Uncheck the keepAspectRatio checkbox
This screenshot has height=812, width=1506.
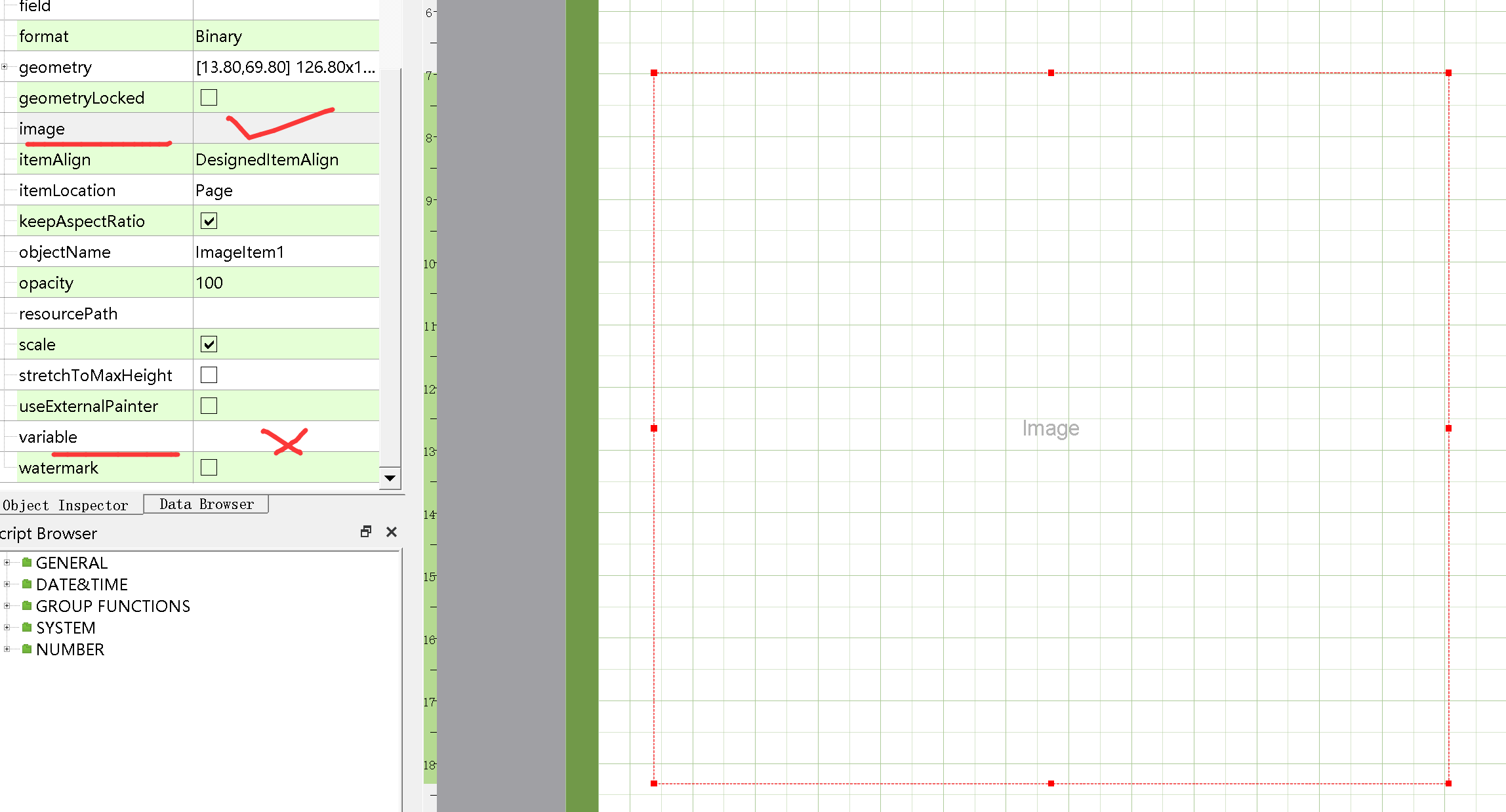(x=209, y=221)
